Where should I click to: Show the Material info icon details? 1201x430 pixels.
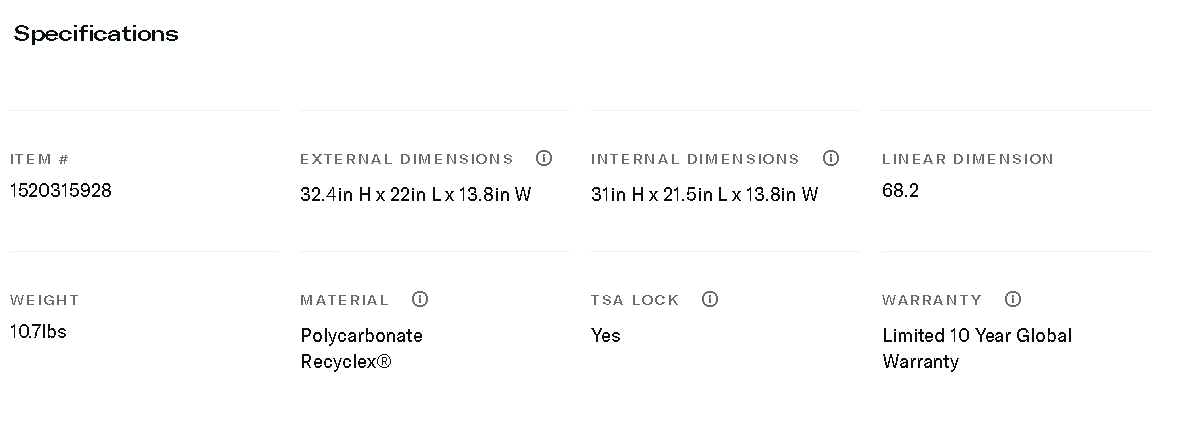click(x=420, y=299)
